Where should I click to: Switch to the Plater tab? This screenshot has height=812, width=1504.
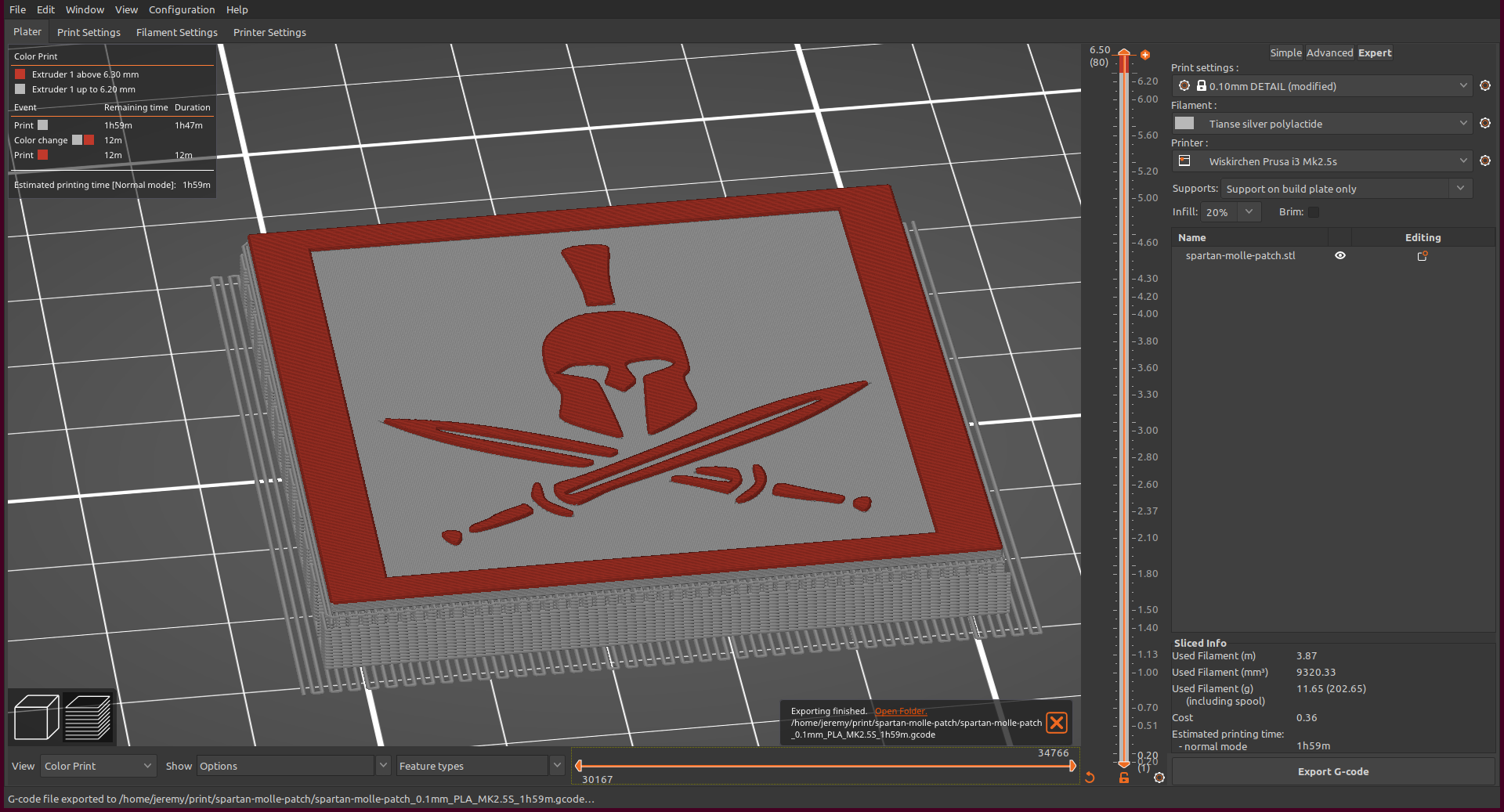pyautogui.click(x=27, y=32)
